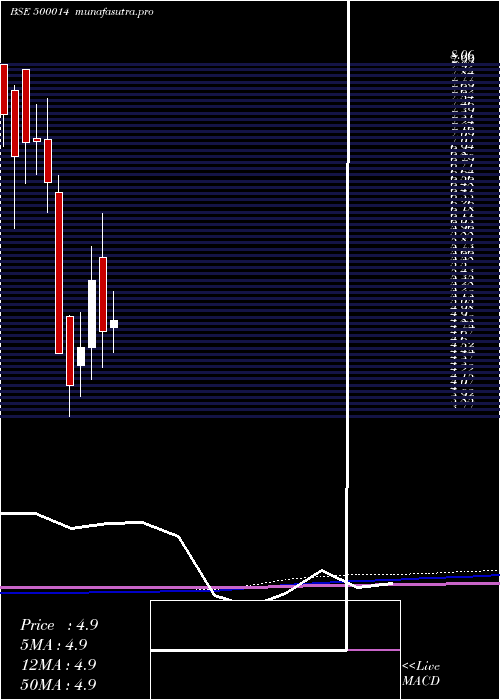Select the 12MA : 4.9 value

pos(59,664)
